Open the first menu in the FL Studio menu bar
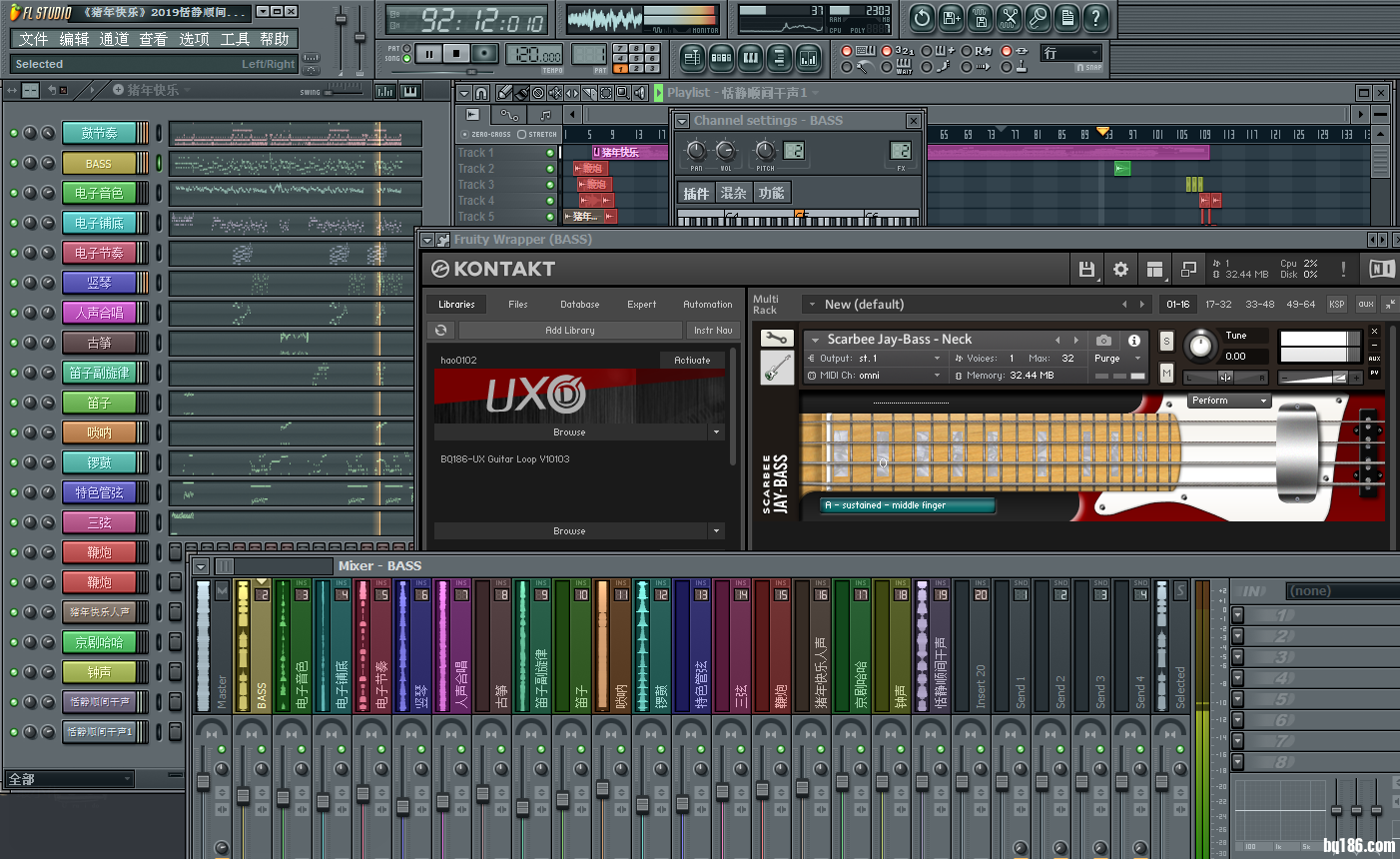The width and height of the screenshot is (1400, 859). click(33, 39)
